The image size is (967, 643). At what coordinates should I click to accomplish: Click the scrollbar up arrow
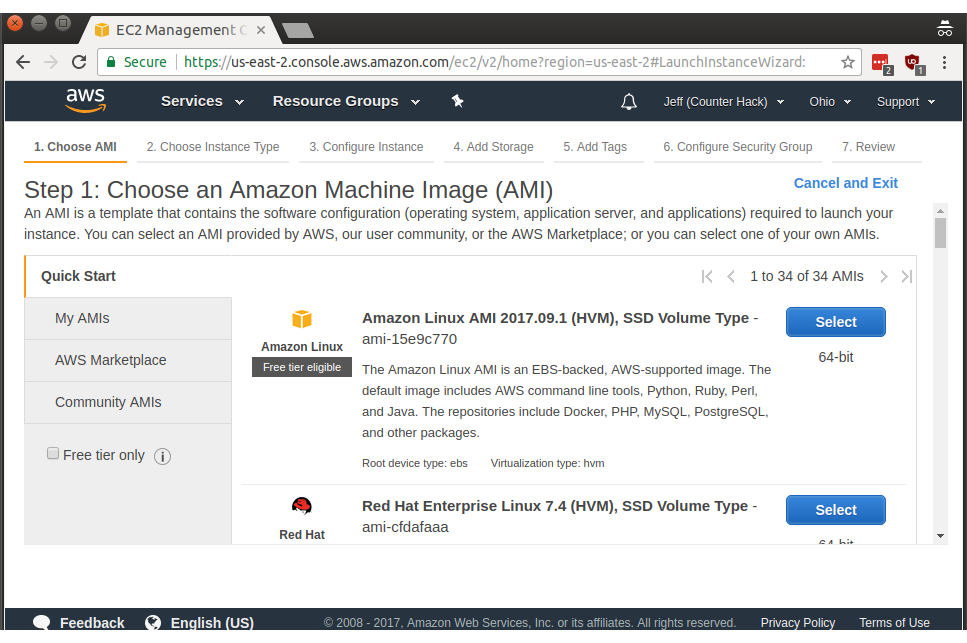940,211
